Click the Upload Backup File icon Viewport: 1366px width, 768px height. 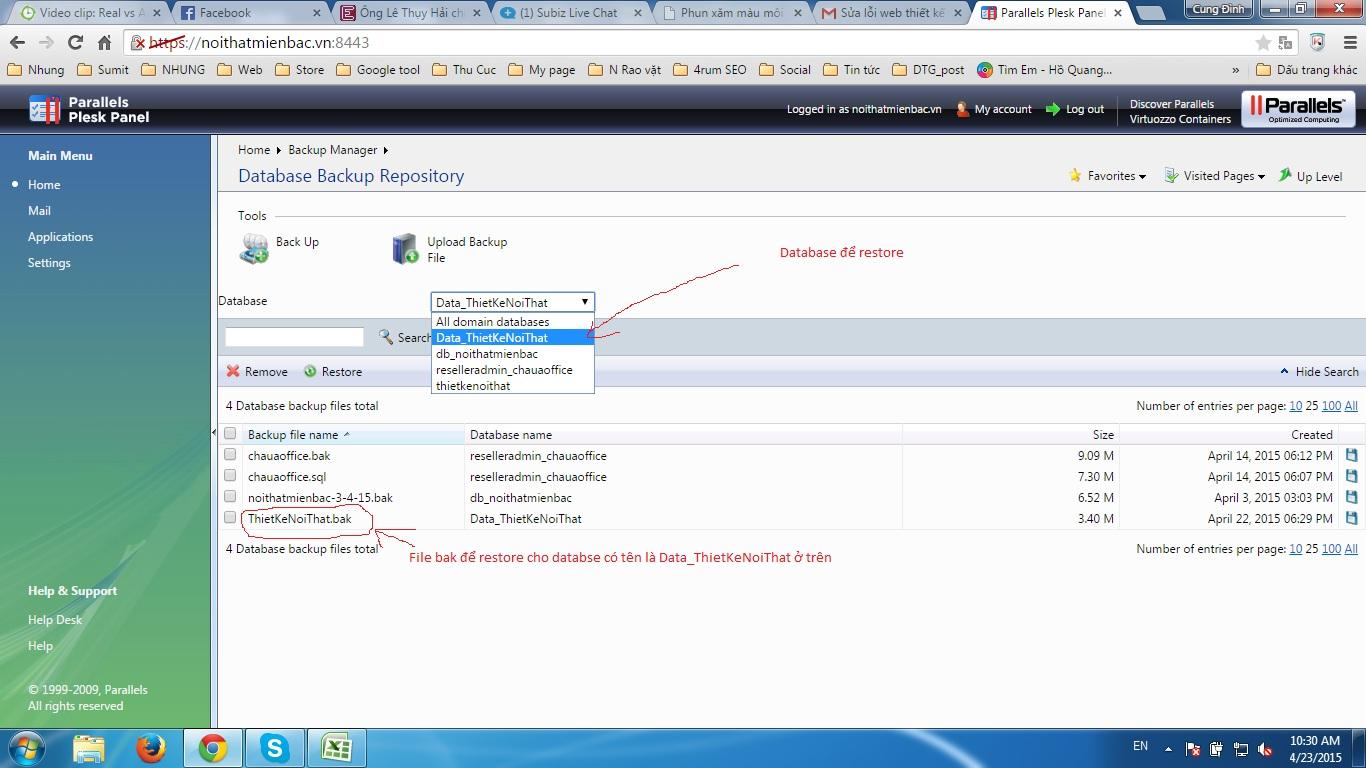point(405,249)
